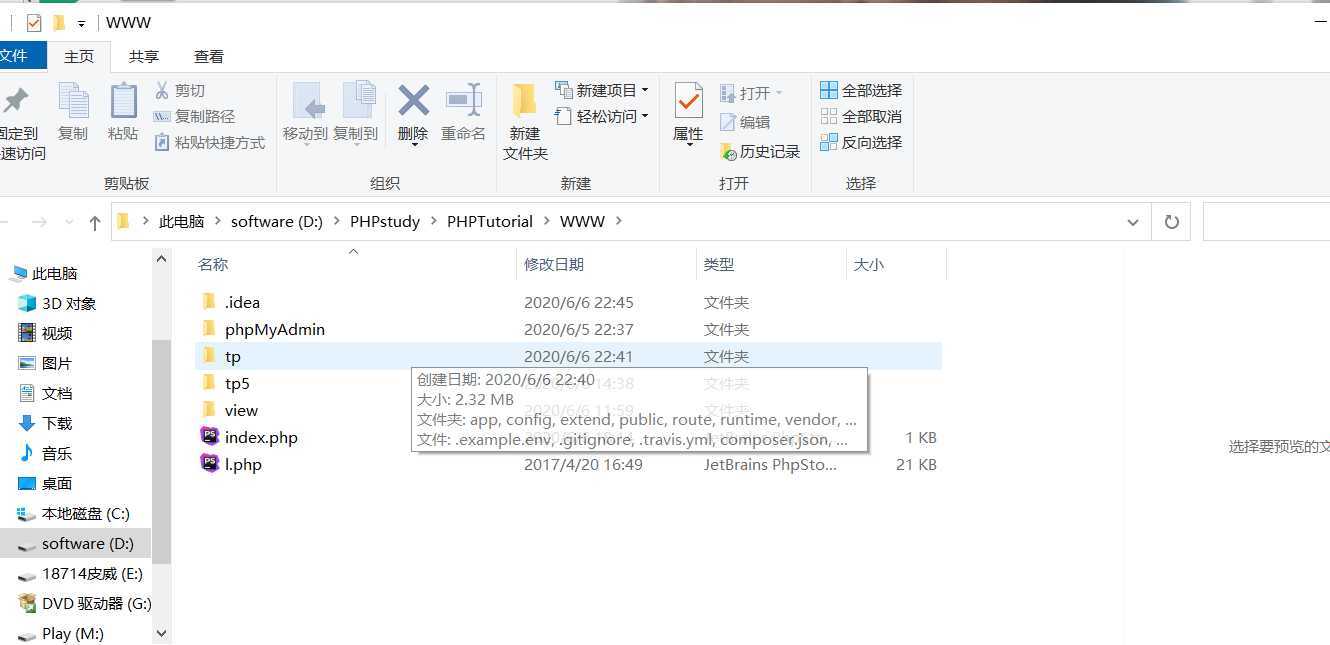Click the Pin to Quick access icon
This screenshot has width=1330, height=645.
[x=15, y=101]
